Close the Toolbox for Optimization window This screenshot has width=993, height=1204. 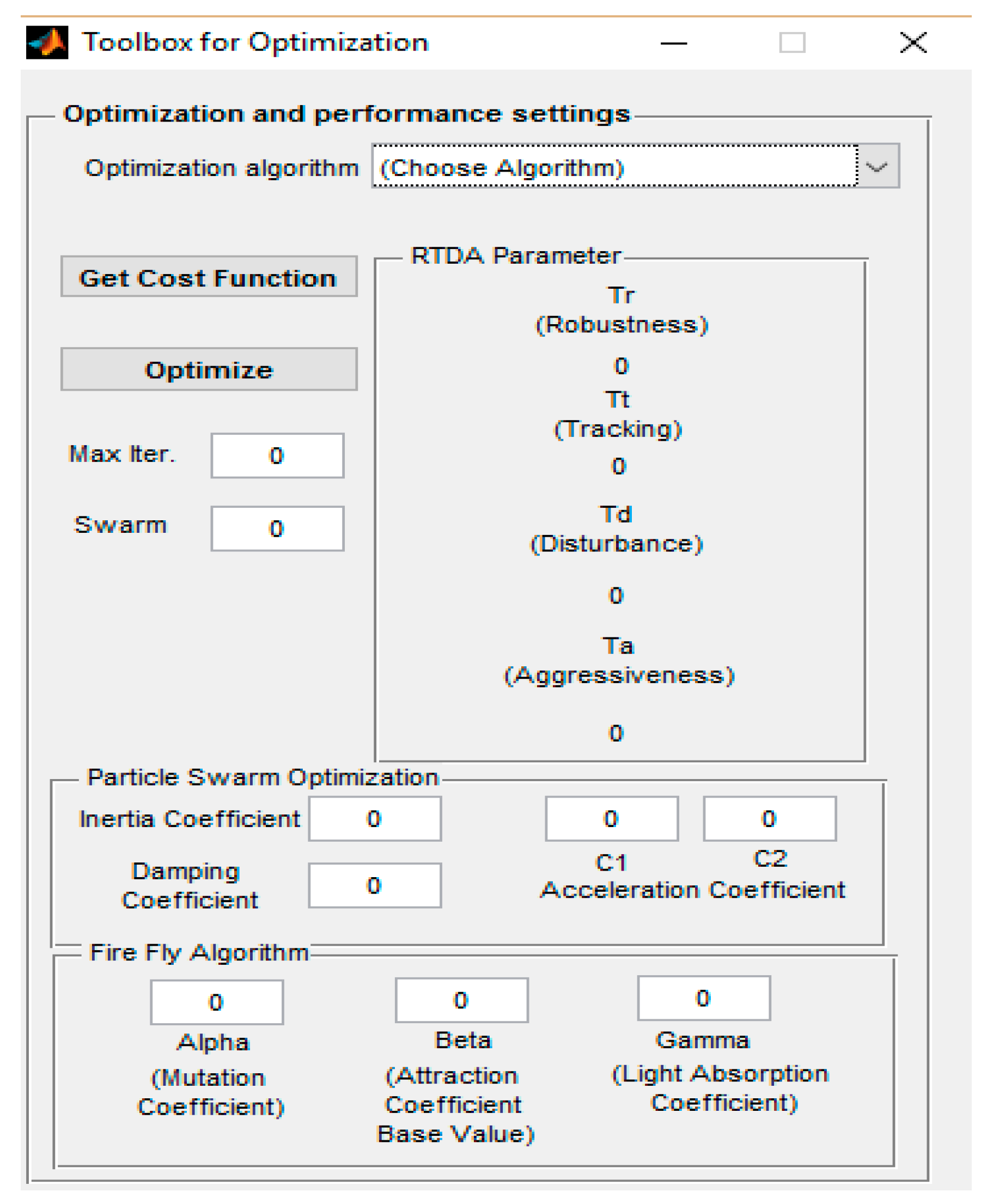(x=913, y=43)
